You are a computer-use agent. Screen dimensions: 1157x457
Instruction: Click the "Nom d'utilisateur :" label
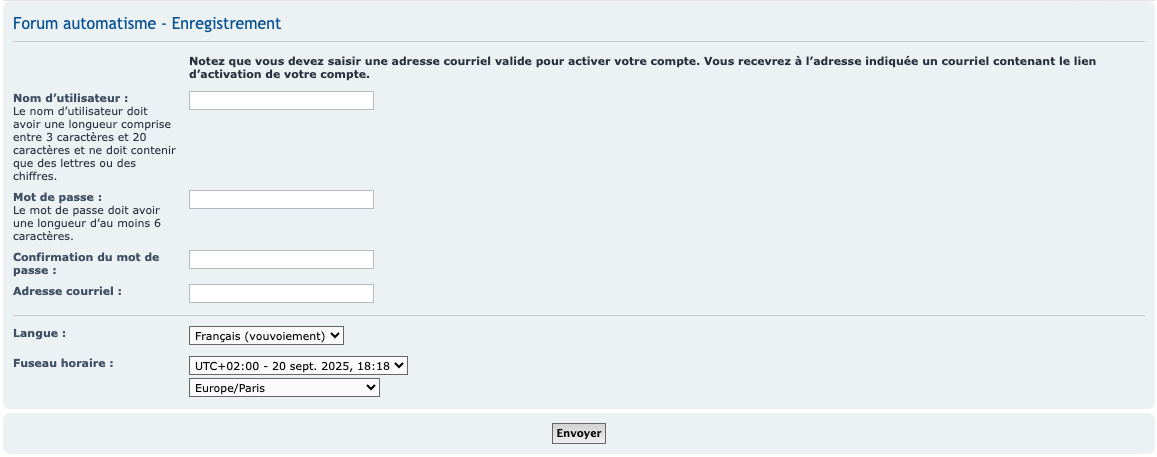tap(71, 98)
